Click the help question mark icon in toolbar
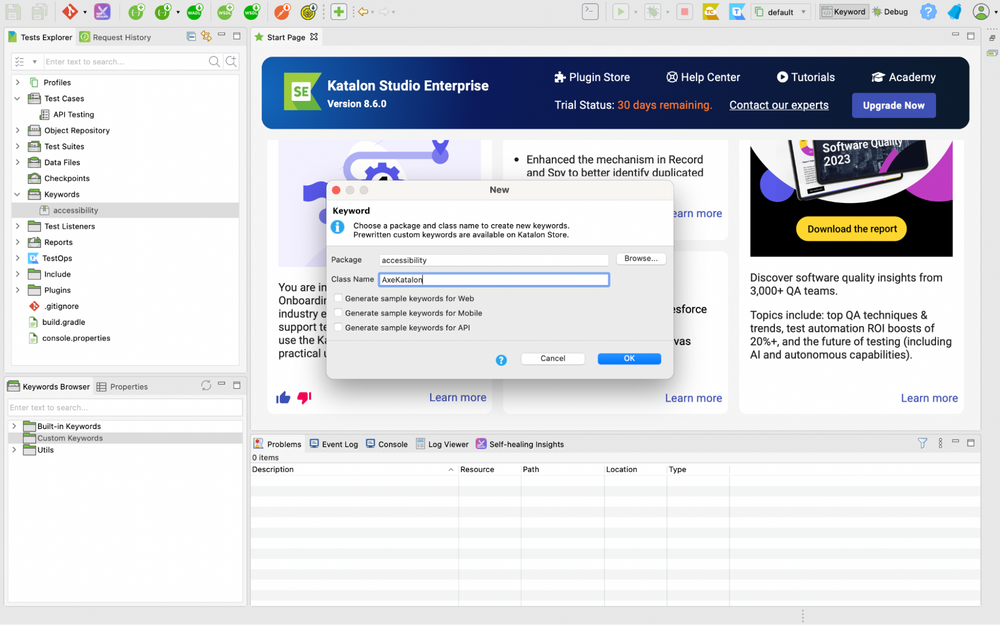This screenshot has width=1000, height=625. [930, 12]
